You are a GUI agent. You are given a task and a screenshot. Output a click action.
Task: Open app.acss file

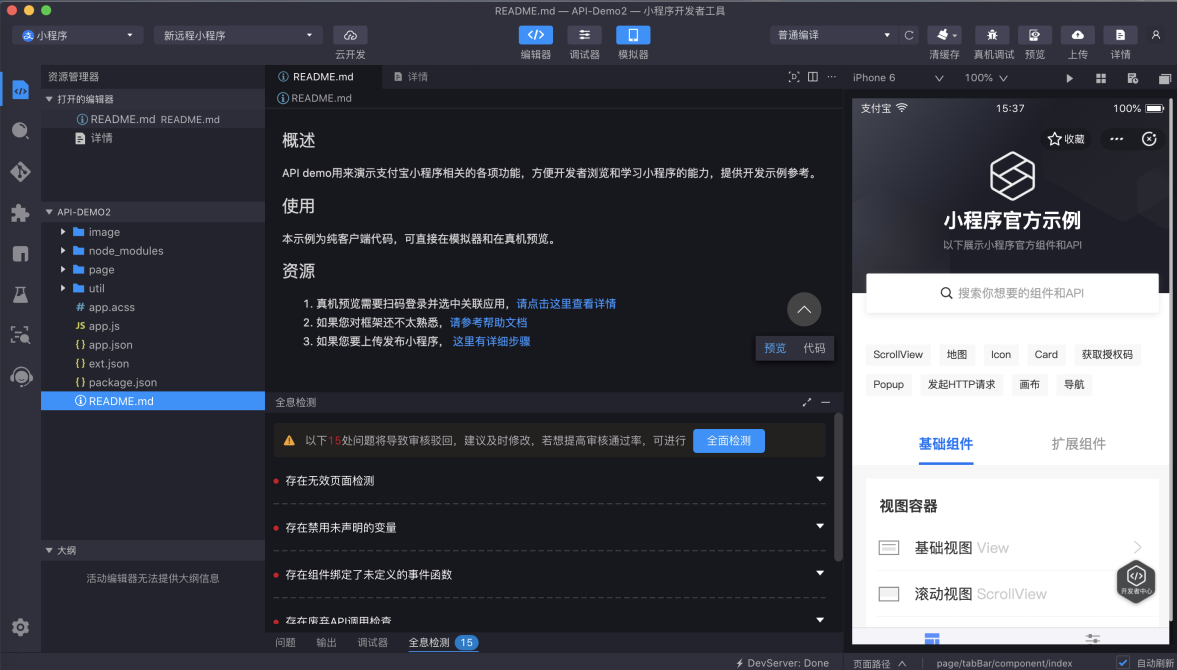click(112, 307)
